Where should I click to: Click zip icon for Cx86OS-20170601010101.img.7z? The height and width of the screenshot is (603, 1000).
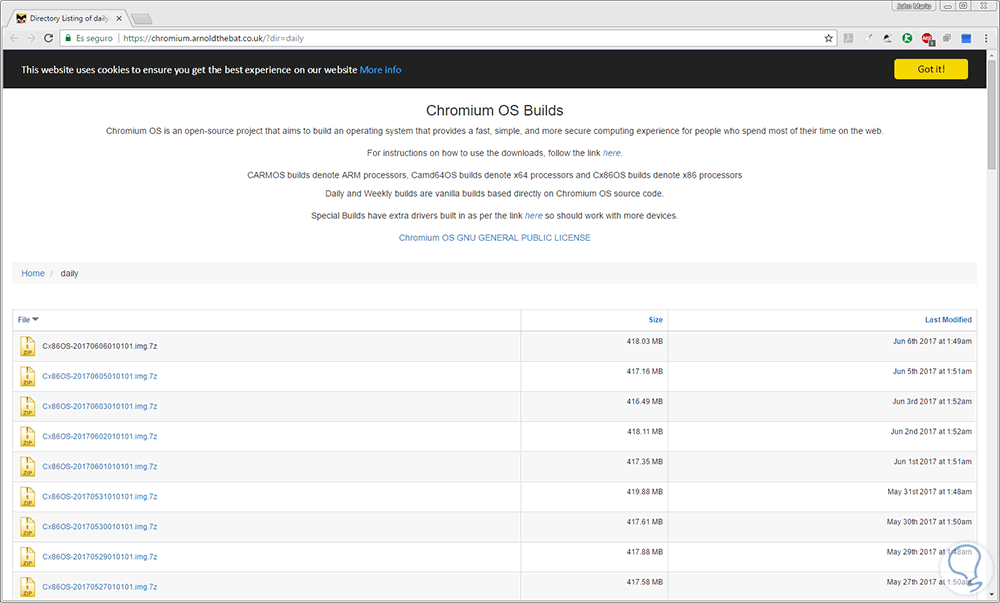point(27,467)
